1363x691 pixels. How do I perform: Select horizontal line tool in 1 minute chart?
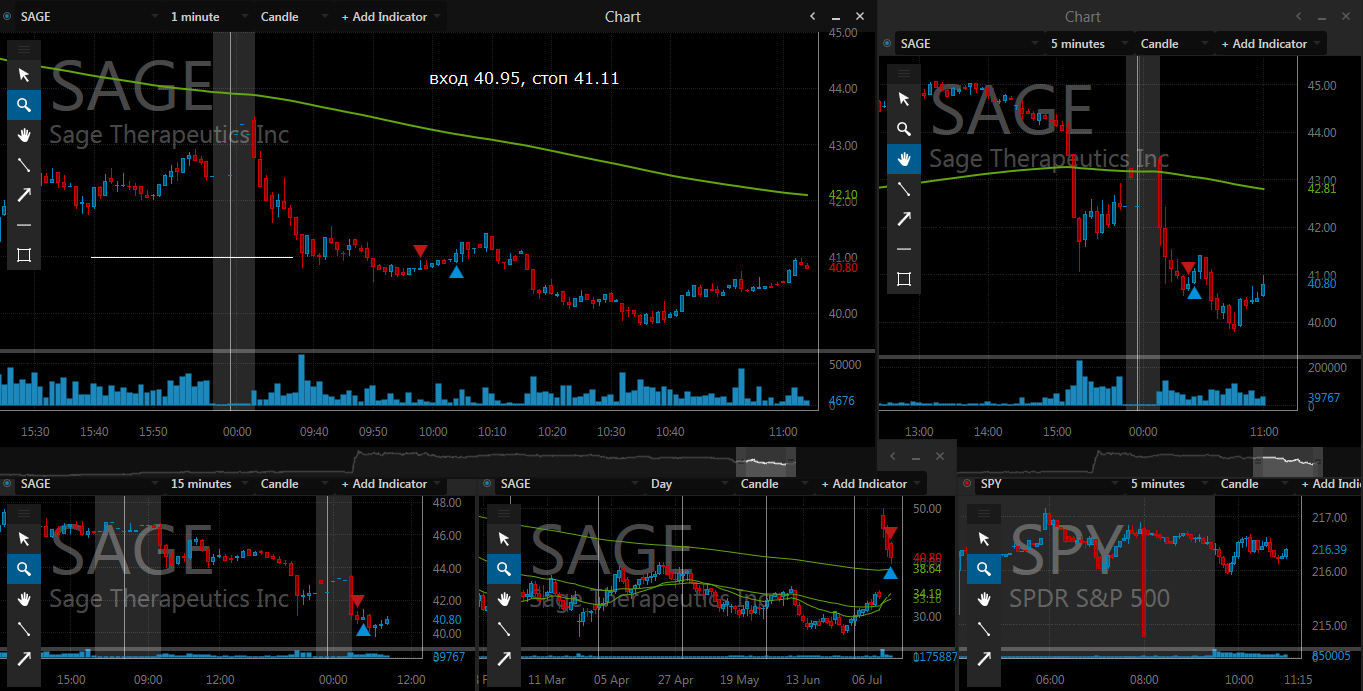pos(24,225)
